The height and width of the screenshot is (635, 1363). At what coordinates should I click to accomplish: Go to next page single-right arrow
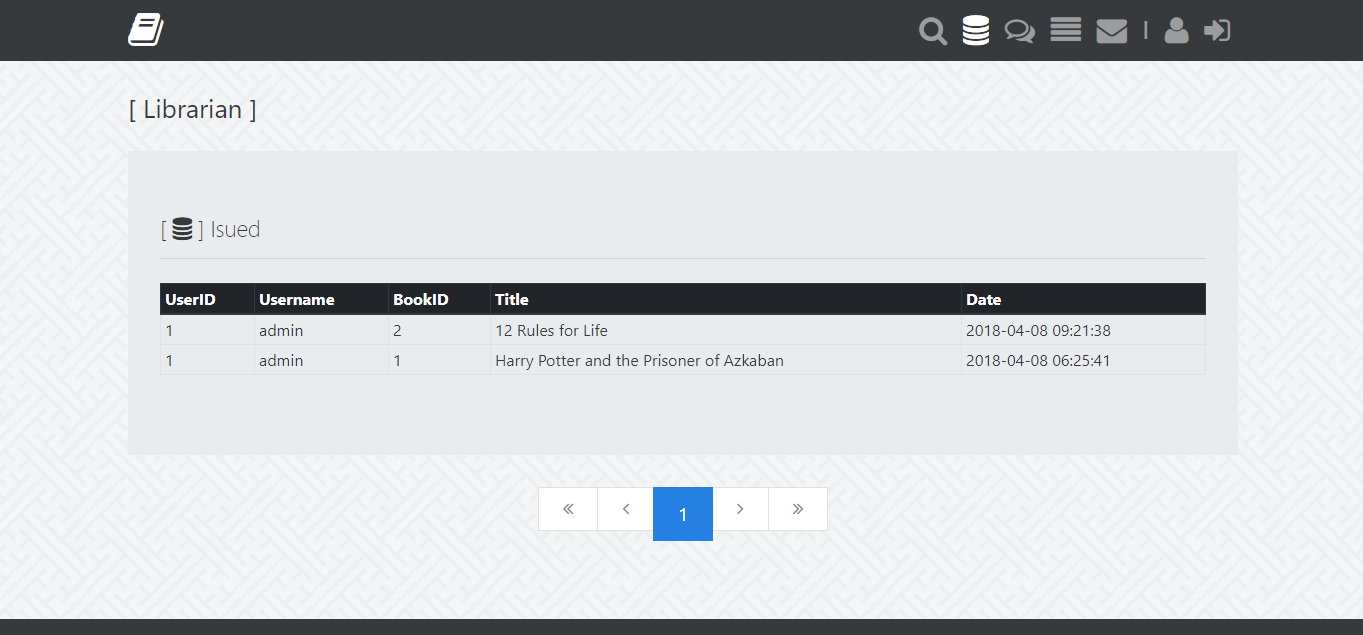(x=740, y=509)
